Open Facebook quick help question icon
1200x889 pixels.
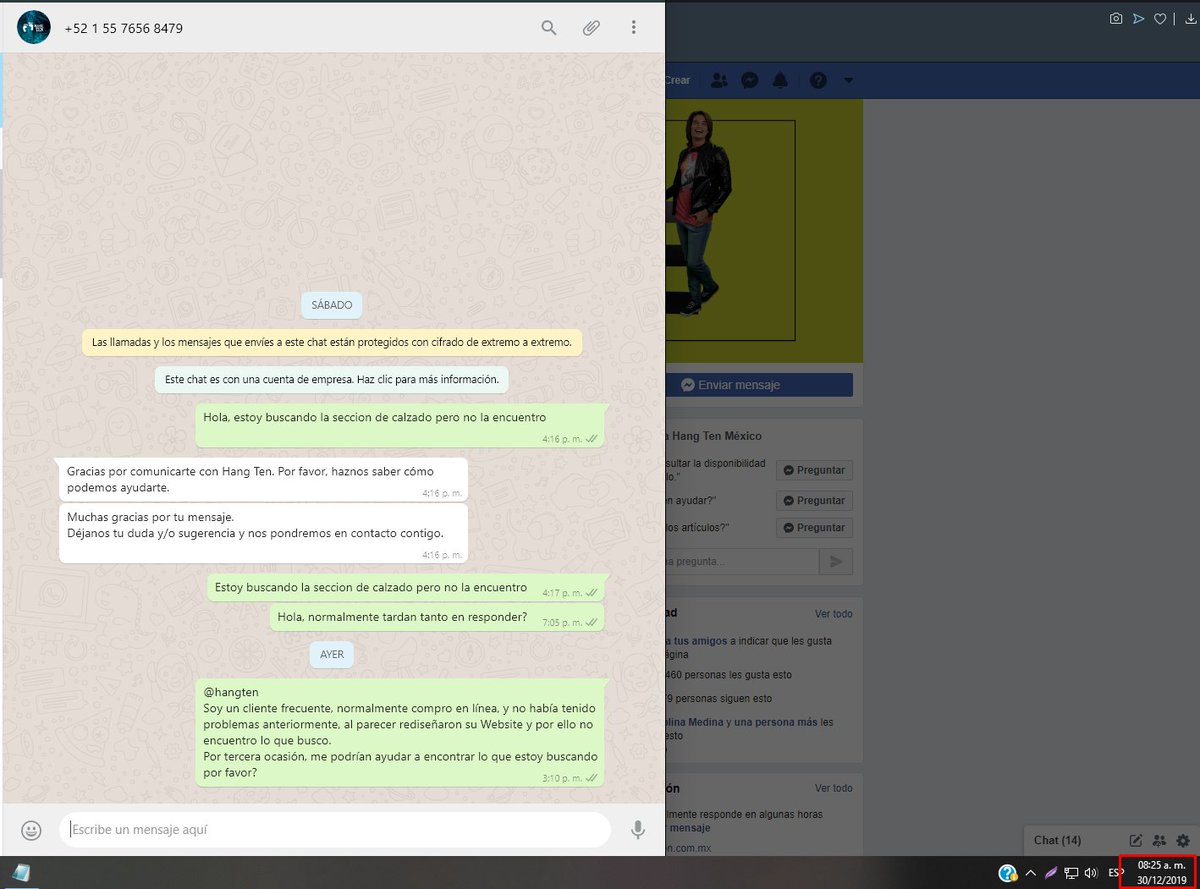[x=818, y=80]
